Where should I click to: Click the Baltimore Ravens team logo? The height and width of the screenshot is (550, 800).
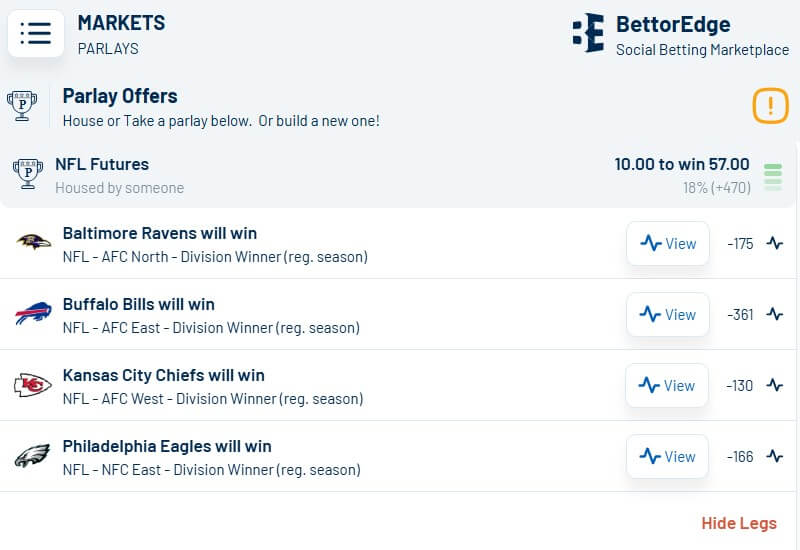33,243
